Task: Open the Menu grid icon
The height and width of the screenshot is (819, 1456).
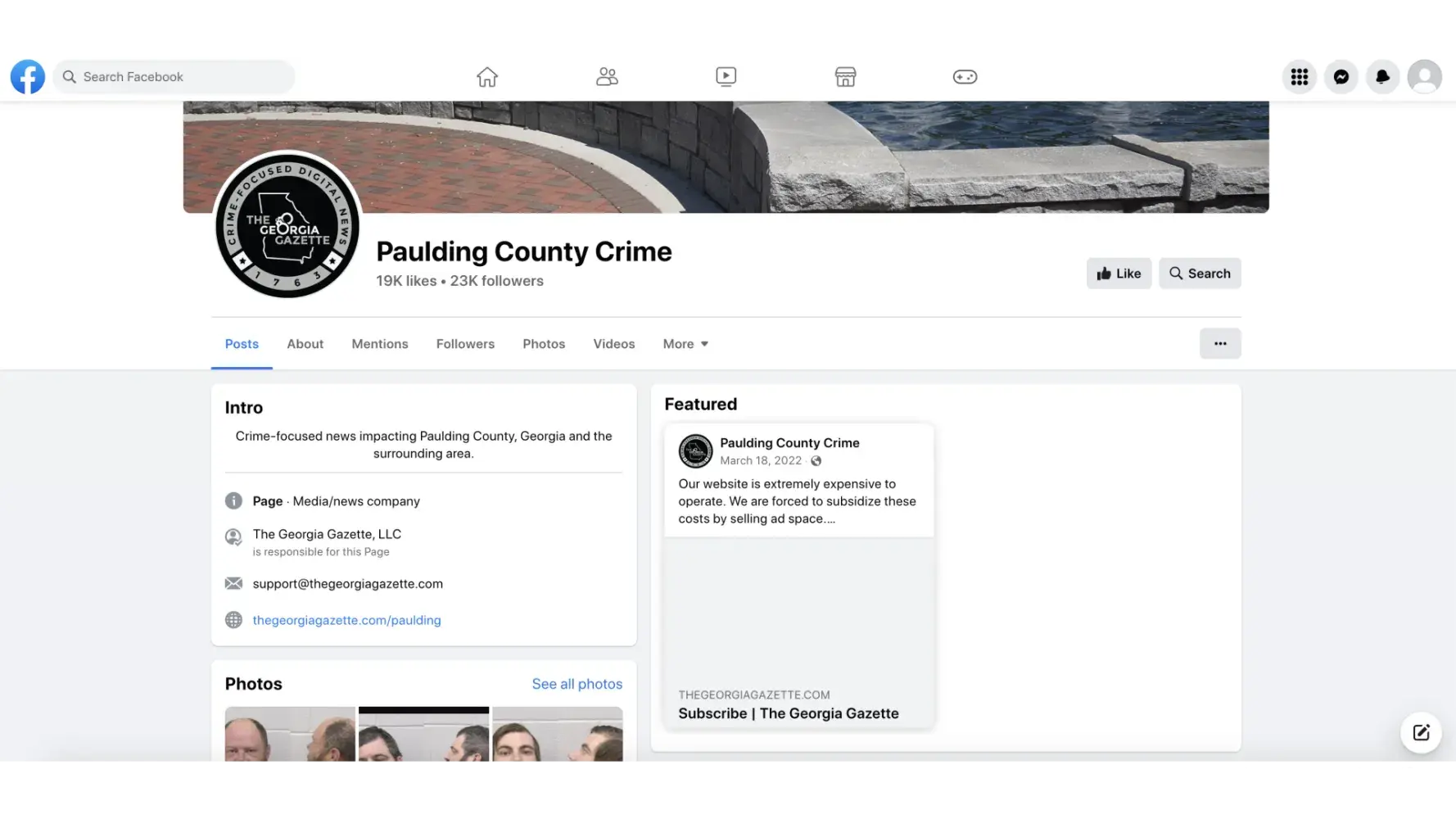Action: [x=1299, y=77]
